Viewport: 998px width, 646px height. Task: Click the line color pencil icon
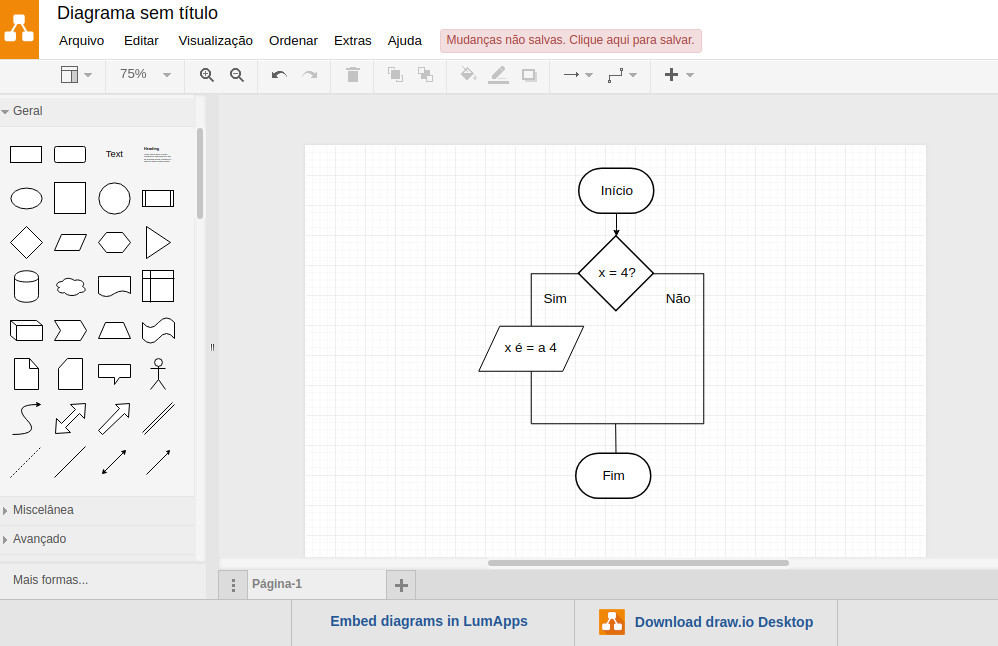(x=498, y=74)
